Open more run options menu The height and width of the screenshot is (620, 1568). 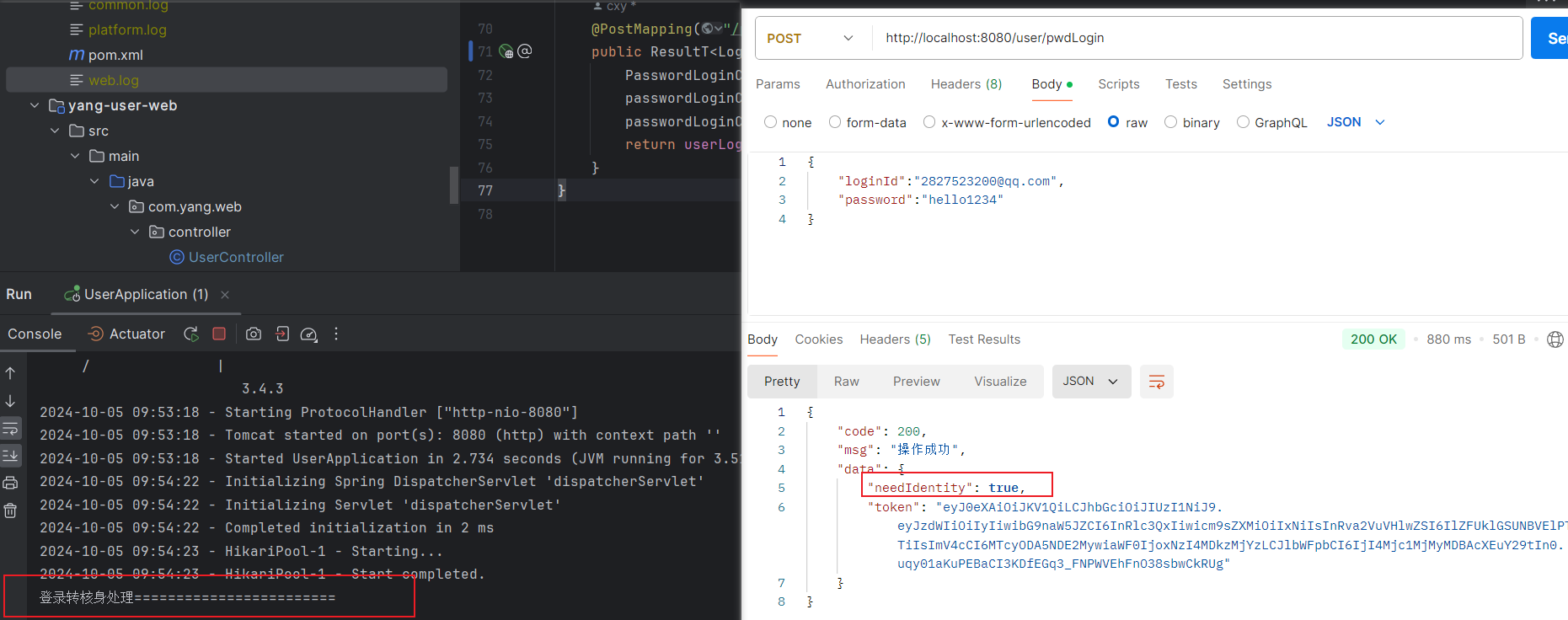[336, 334]
